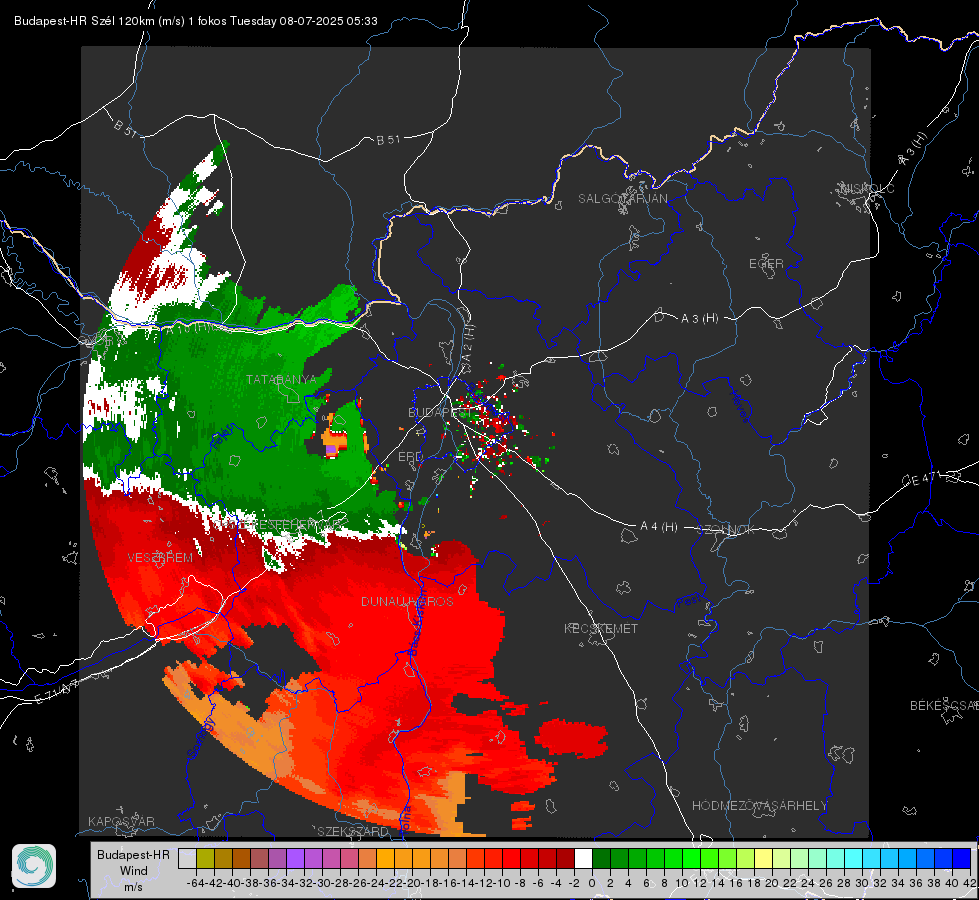The width and height of the screenshot is (979, 900).
Task: Pick the darkest green swatch between 0 and 2
Action: [601, 858]
